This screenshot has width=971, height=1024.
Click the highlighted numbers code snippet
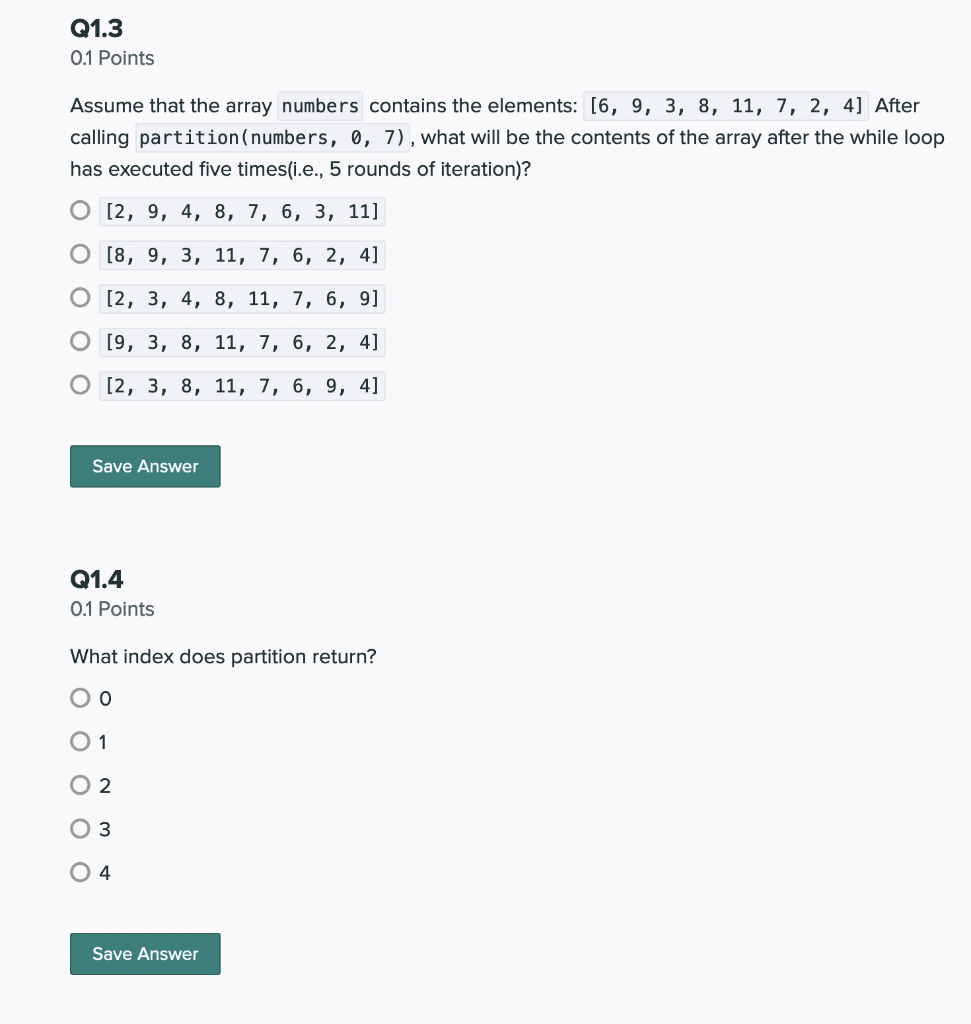pos(320,105)
